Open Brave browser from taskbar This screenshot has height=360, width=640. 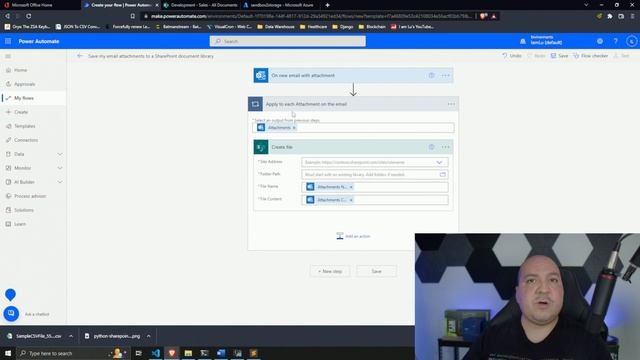point(172,353)
